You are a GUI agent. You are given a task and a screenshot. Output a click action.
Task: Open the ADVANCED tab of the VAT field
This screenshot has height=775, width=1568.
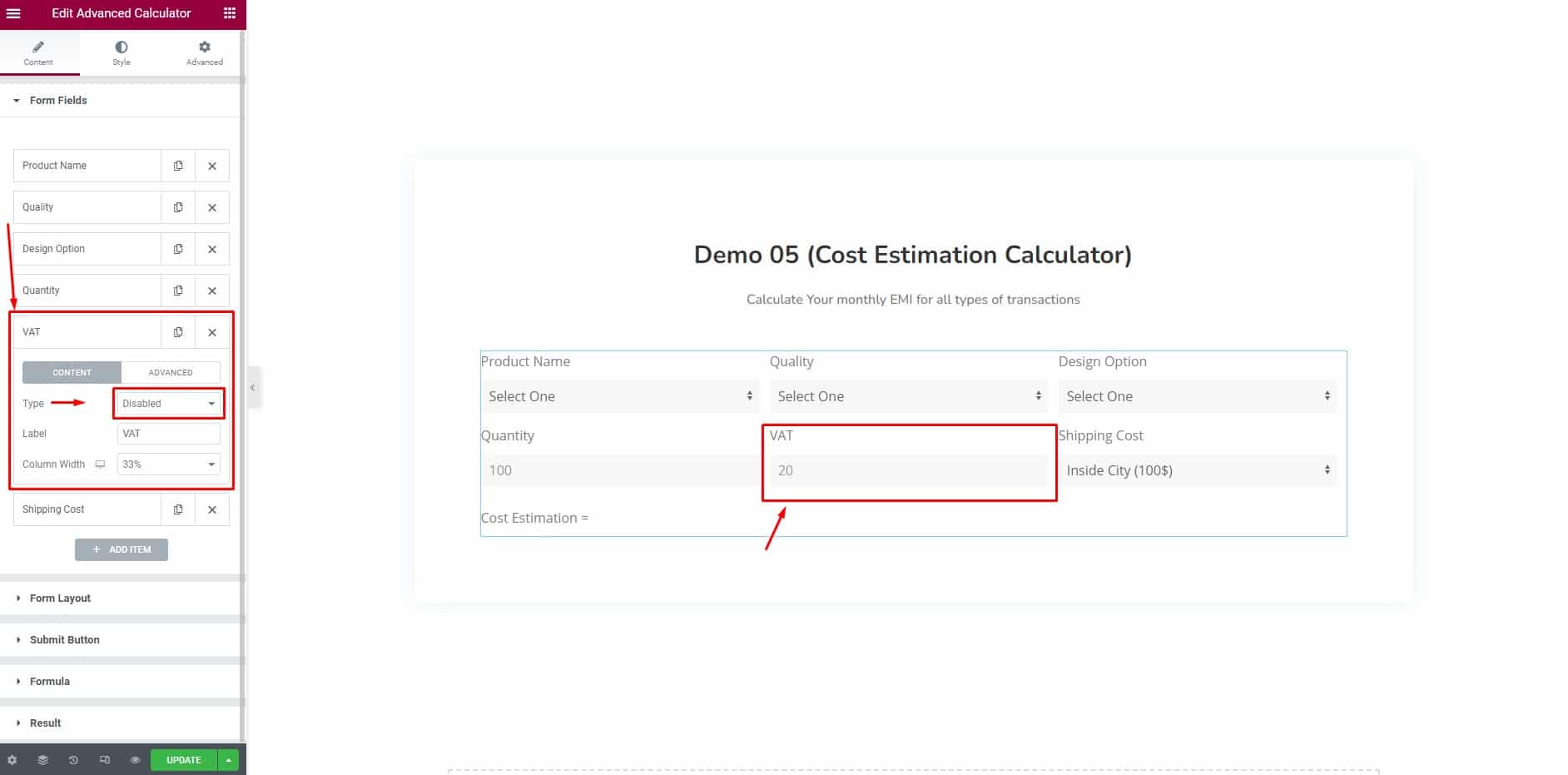click(x=170, y=372)
